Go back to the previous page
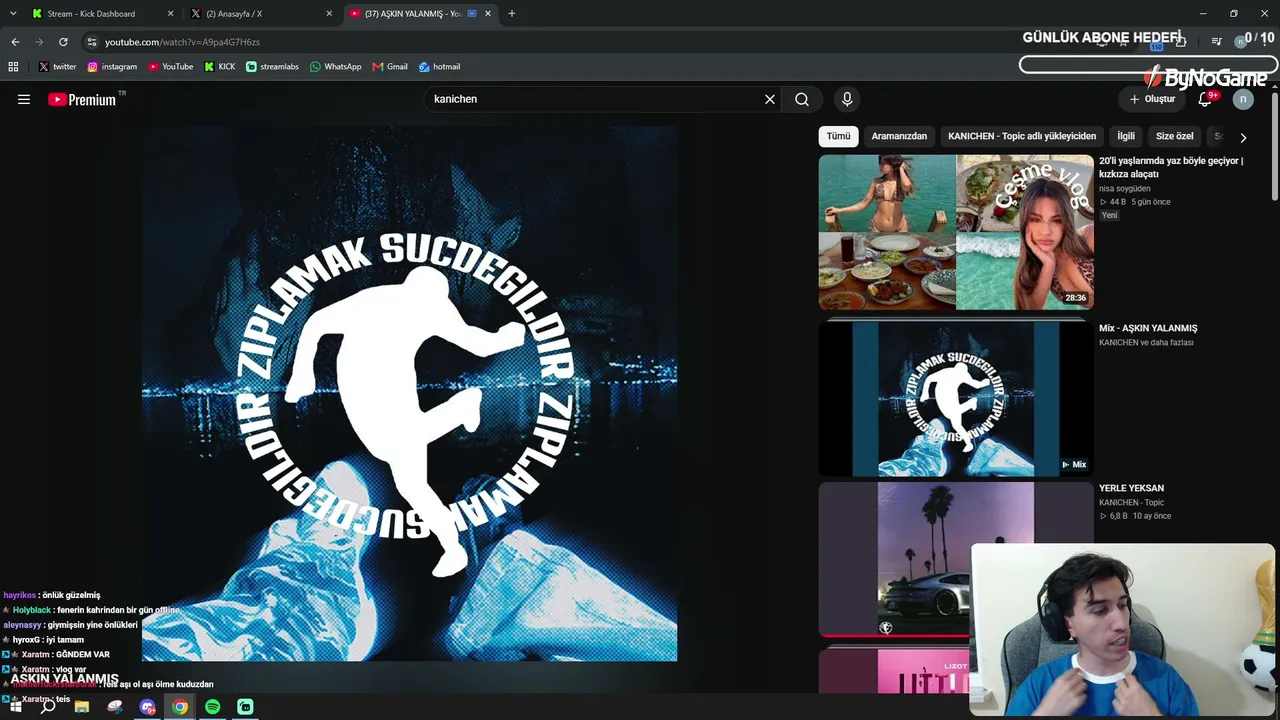This screenshot has width=1280, height=720. (x=15, y=42)
